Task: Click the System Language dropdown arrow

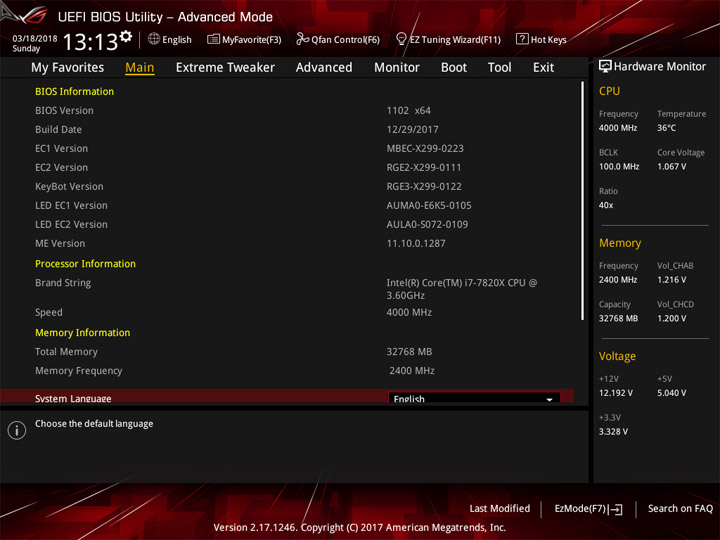Action: point(549,399)
